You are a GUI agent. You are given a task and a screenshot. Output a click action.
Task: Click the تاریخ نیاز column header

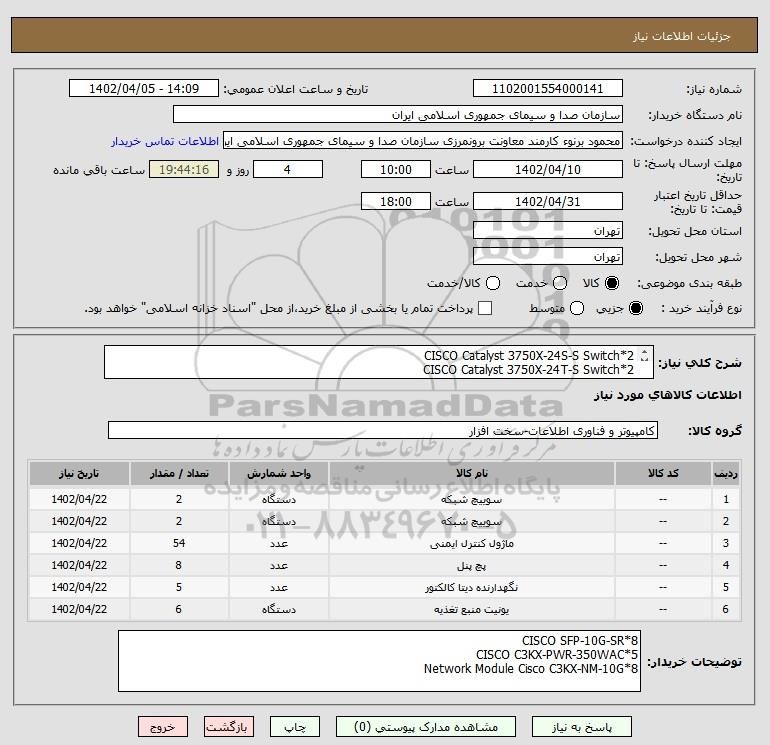pyautogui.click(x=79, y=473)
